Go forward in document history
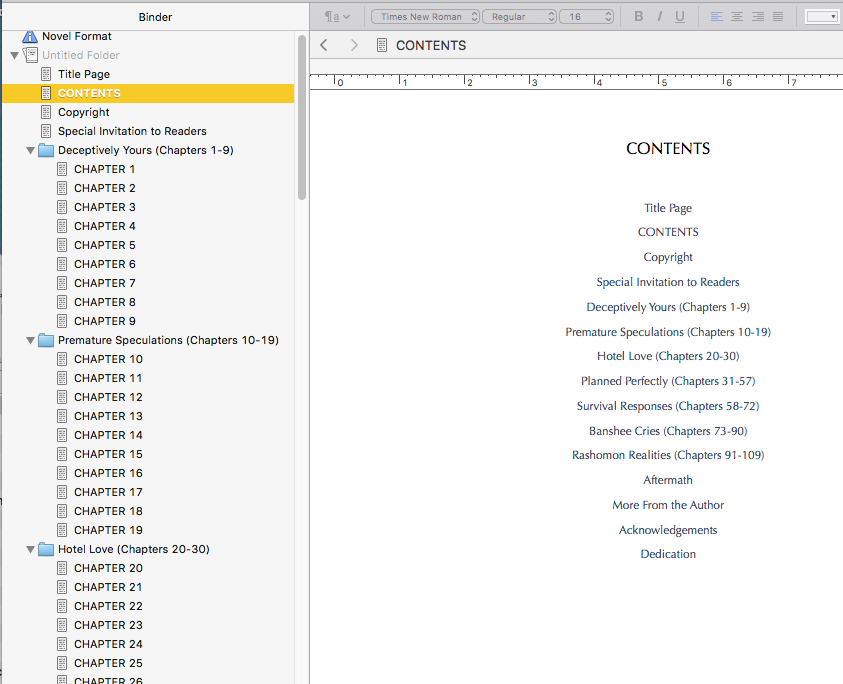 (353, 45)
